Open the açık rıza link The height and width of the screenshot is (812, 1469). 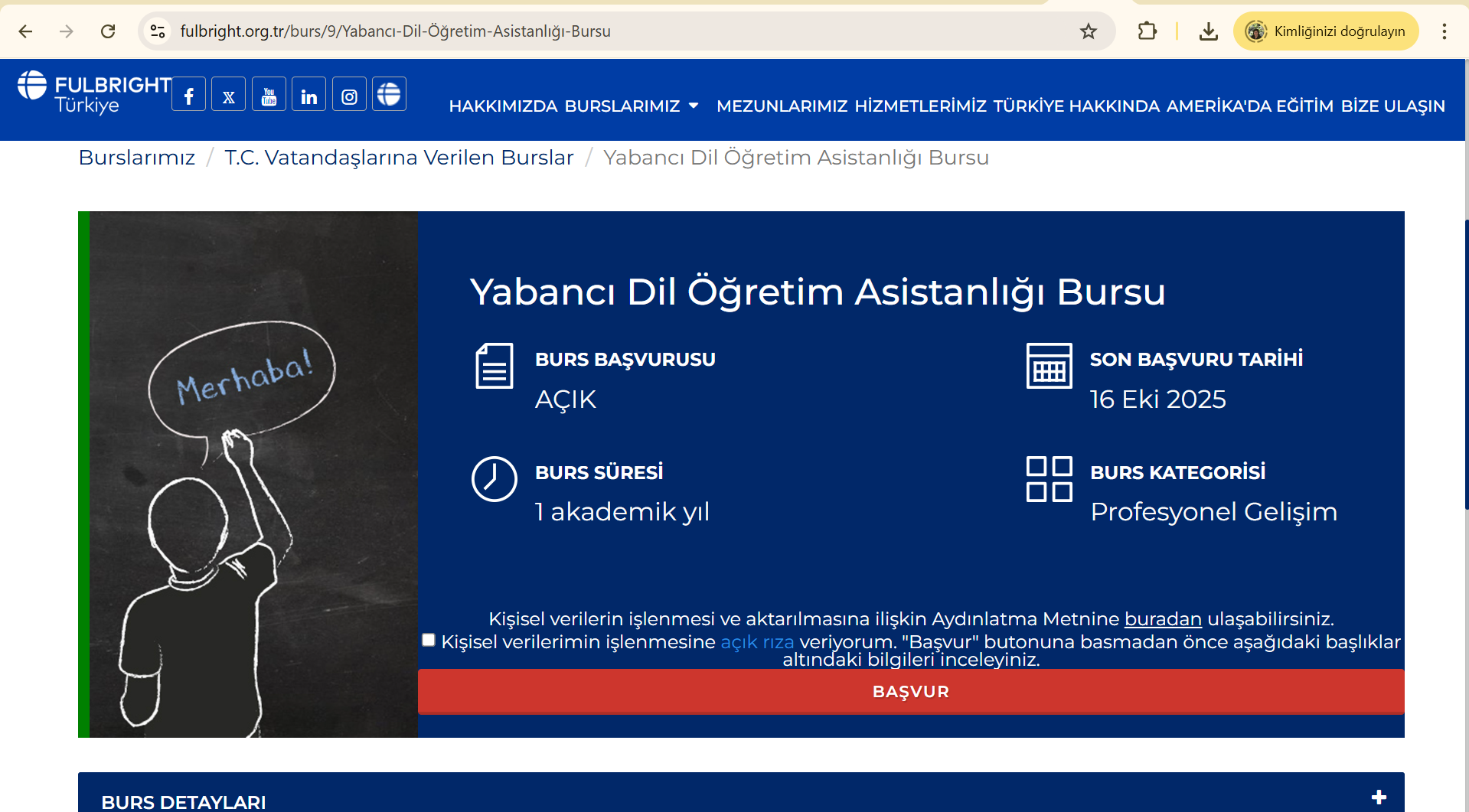click(757, 642)
